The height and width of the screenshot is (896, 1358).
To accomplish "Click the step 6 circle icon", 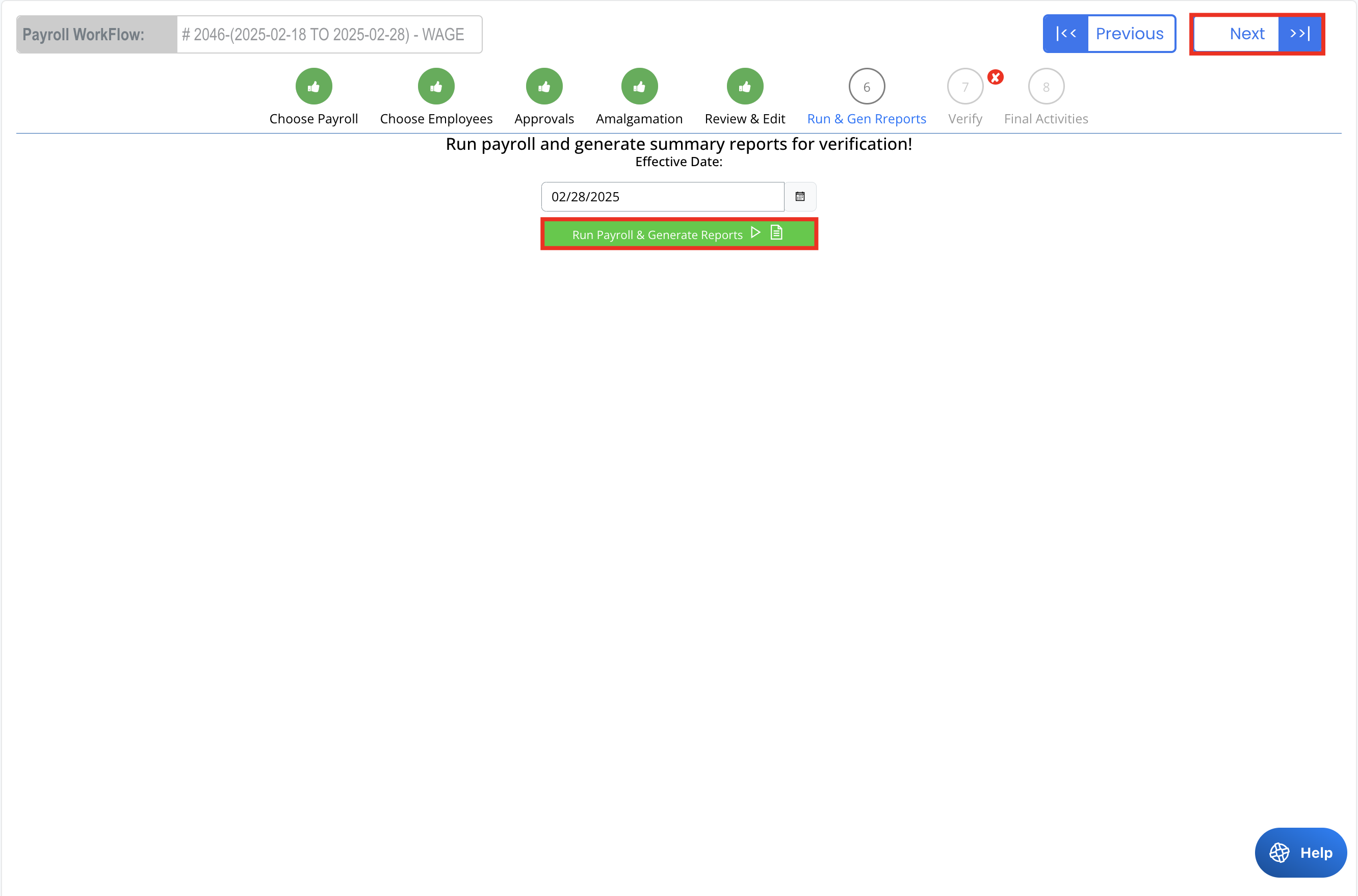I will click(x=866, y=87).
